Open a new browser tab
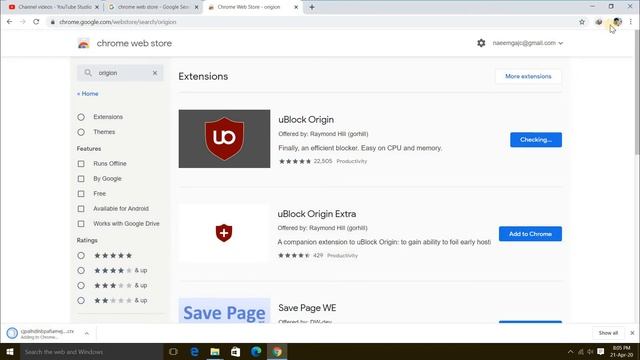640x360 pixels. pyautogui.click(x=312, y=7)
